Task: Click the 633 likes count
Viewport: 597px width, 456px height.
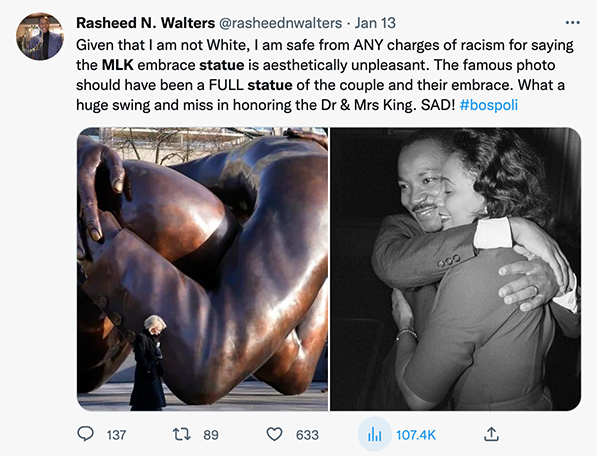Action: tap(307, 435)
